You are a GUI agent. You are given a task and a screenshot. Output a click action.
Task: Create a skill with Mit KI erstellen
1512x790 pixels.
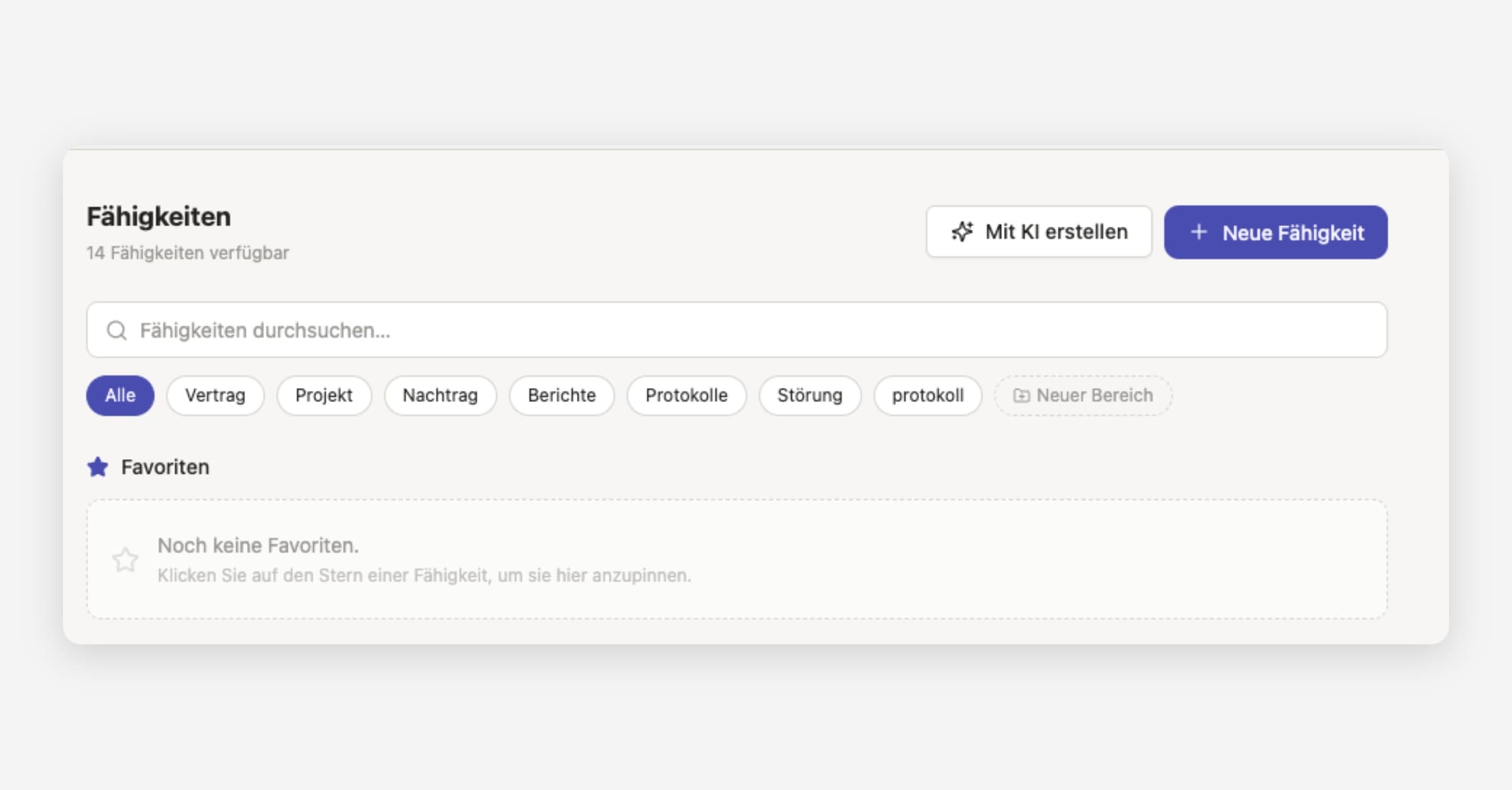pos(1039,232)
